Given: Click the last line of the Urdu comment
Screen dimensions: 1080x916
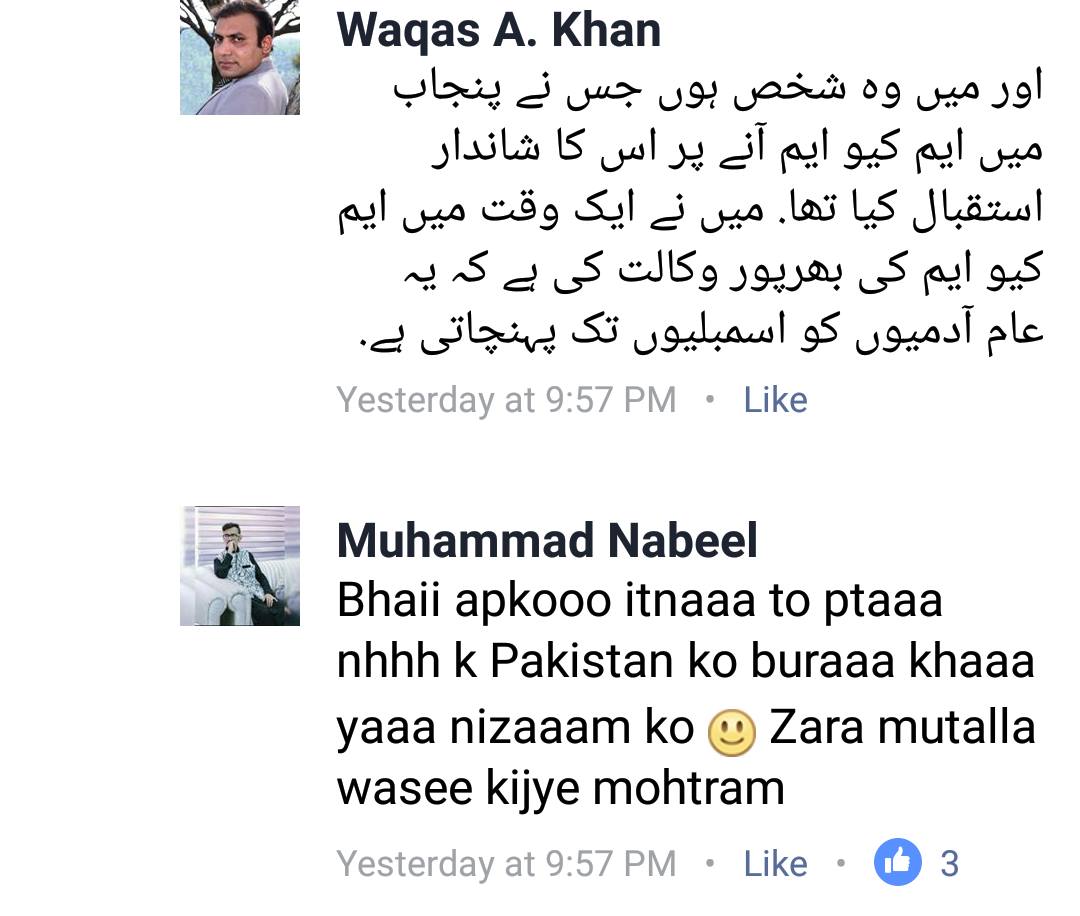Looking at the screenshot, I should 701,333.
